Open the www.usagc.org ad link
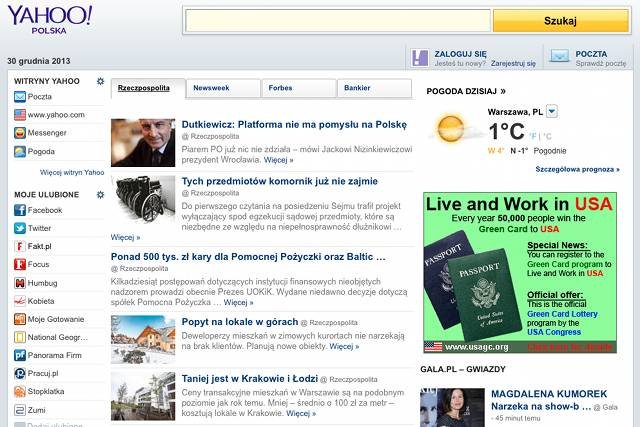The image size is (640, 427). [x=476, y=347]
